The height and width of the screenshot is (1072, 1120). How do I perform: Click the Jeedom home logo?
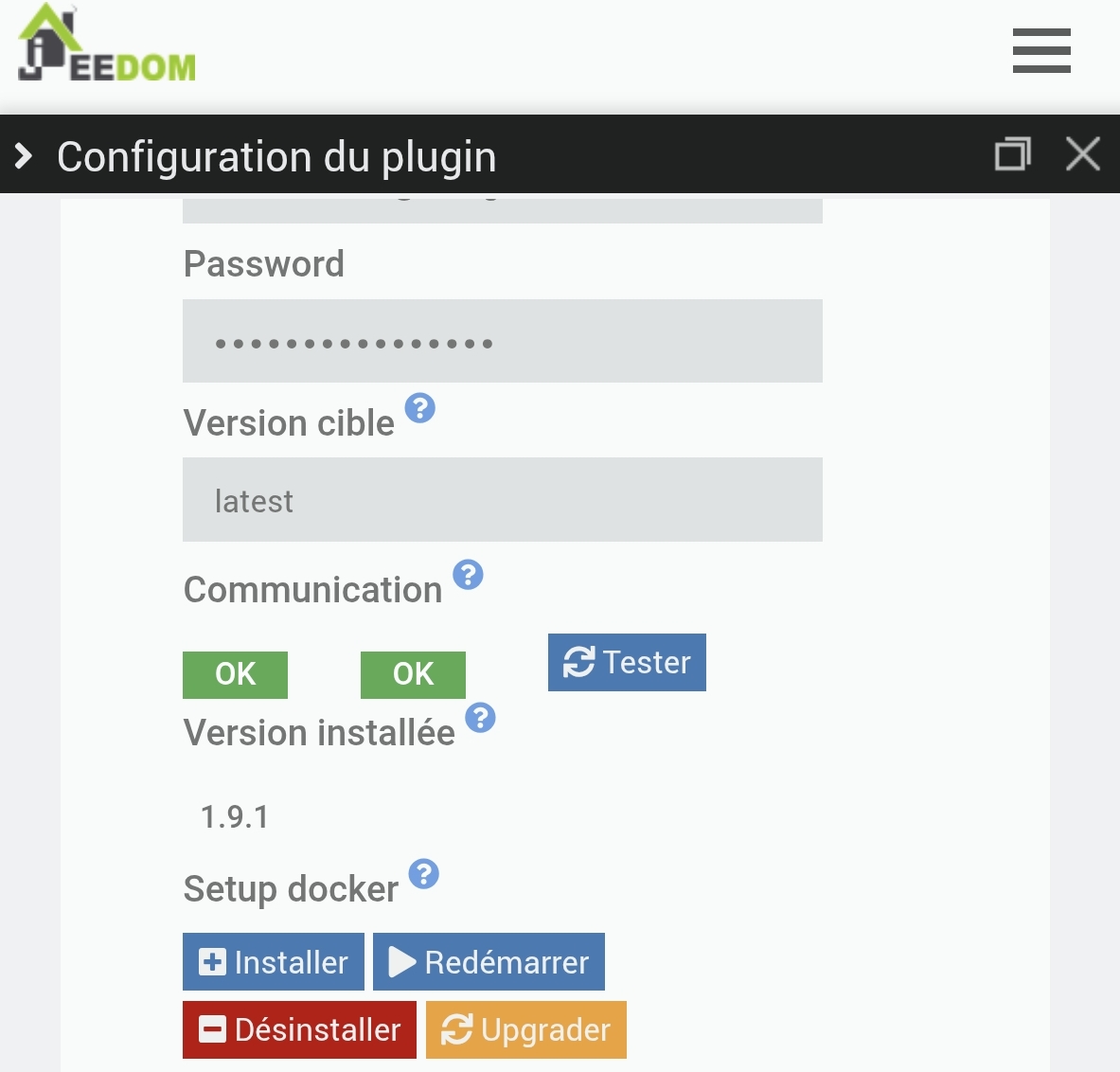pyautogui.click(x=106, y=45)
